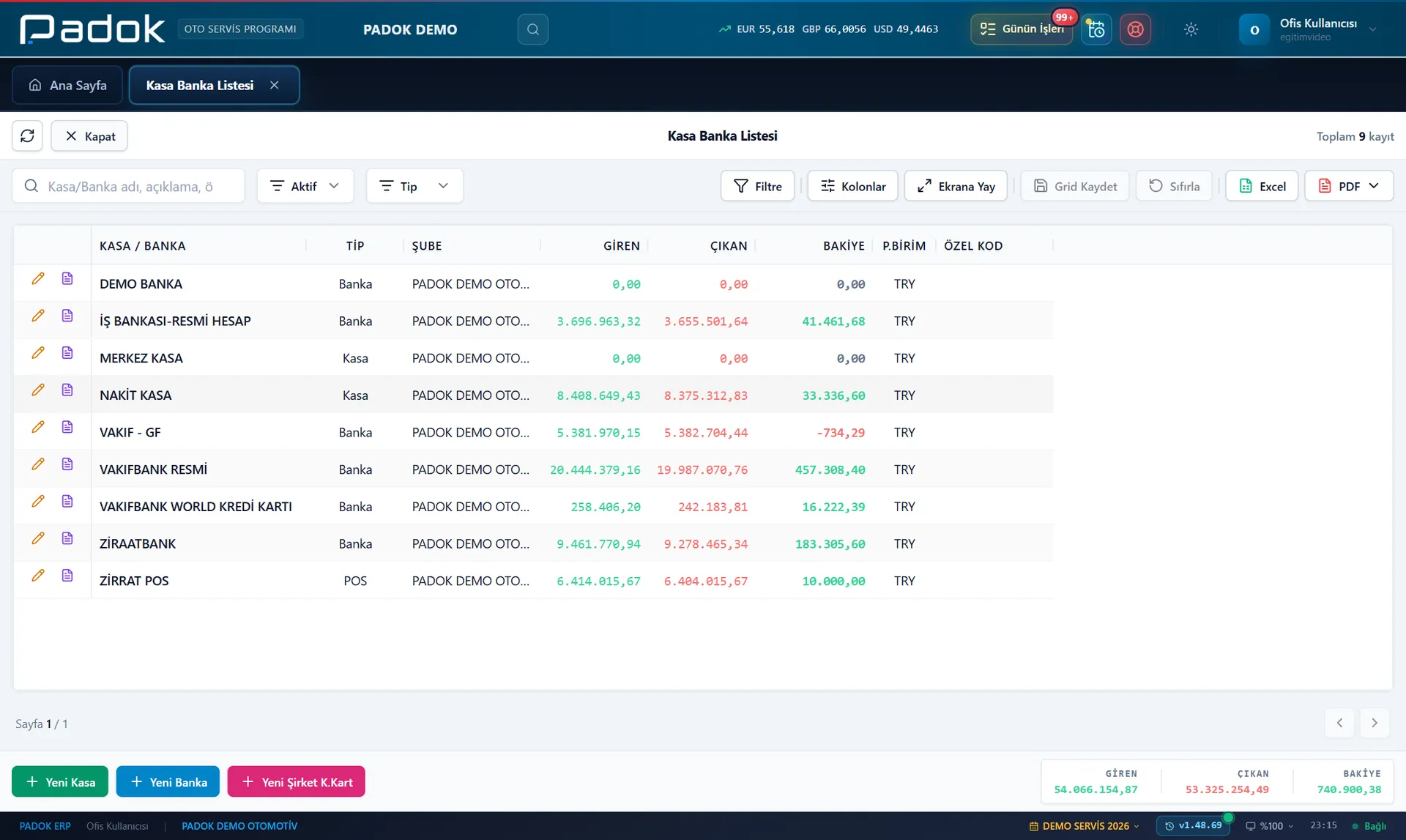
Task: Open Günün İşleri tasks panel
Action: [1022, 29]
